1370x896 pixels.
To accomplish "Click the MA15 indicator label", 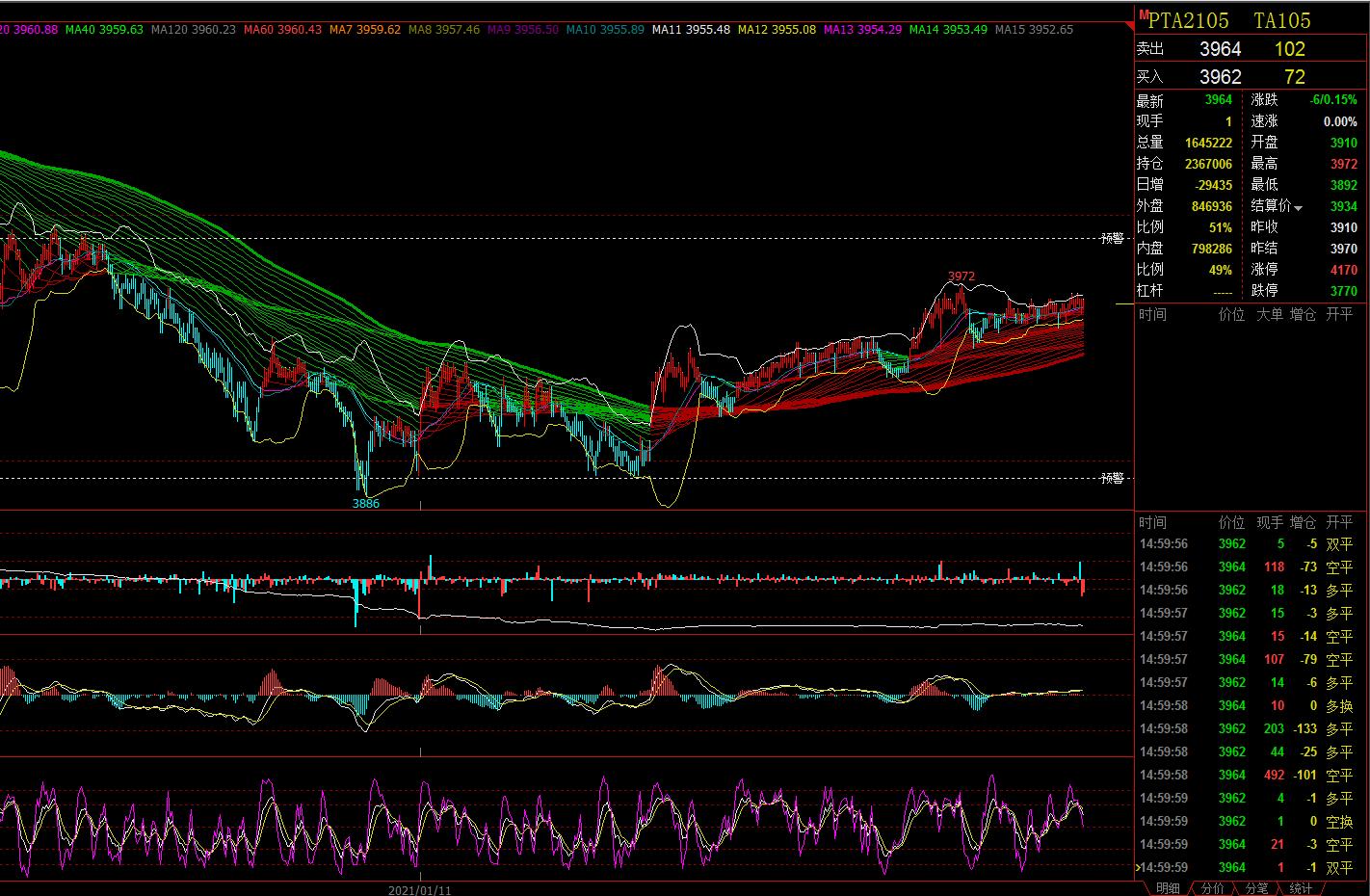I will 1034,30.
